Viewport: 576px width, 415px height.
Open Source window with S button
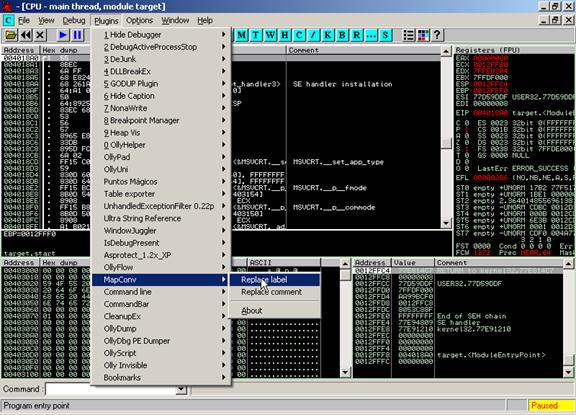pos(385,35)
